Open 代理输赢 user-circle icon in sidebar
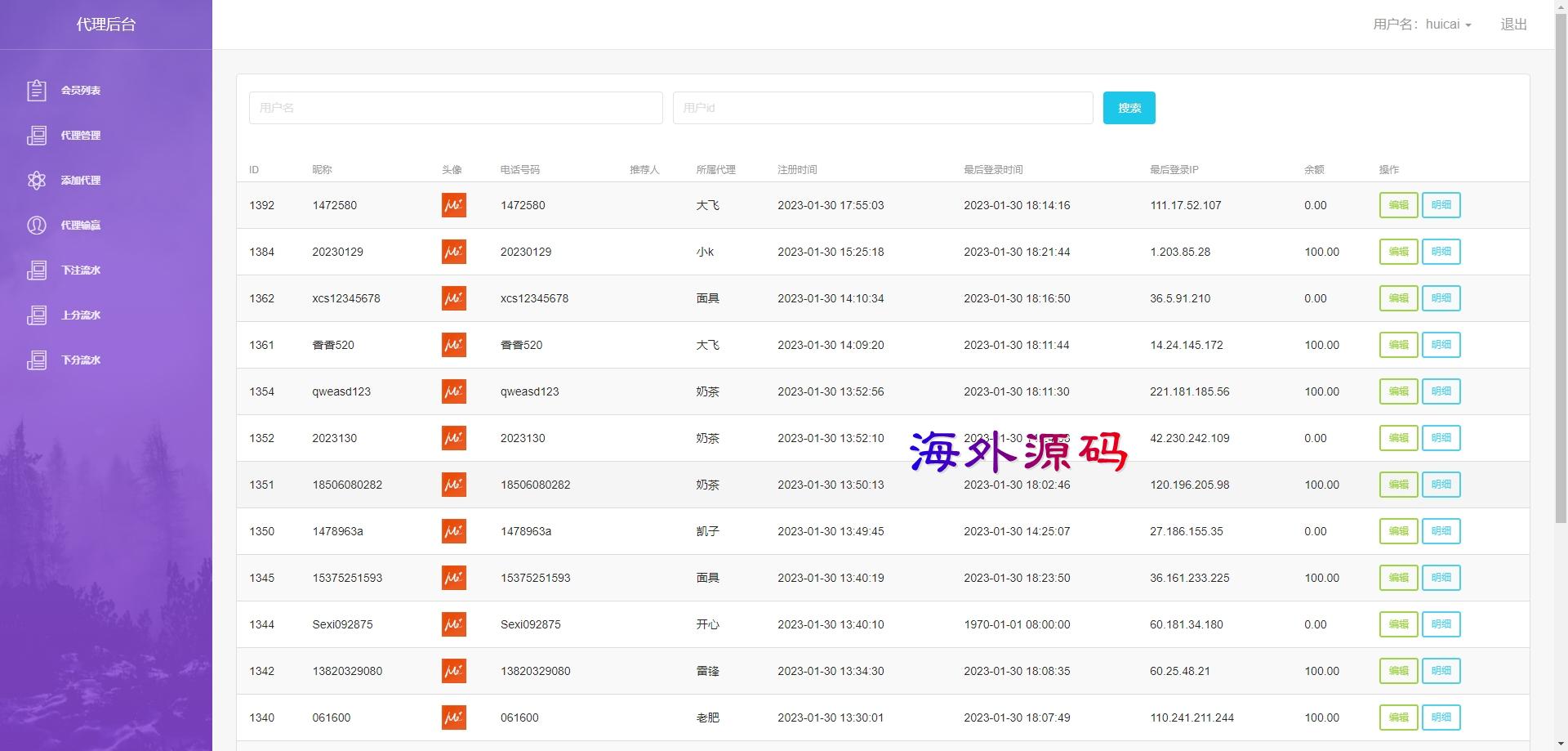Image resolution: width=1568 pixels, height=751 pixels. click(37, 225)
